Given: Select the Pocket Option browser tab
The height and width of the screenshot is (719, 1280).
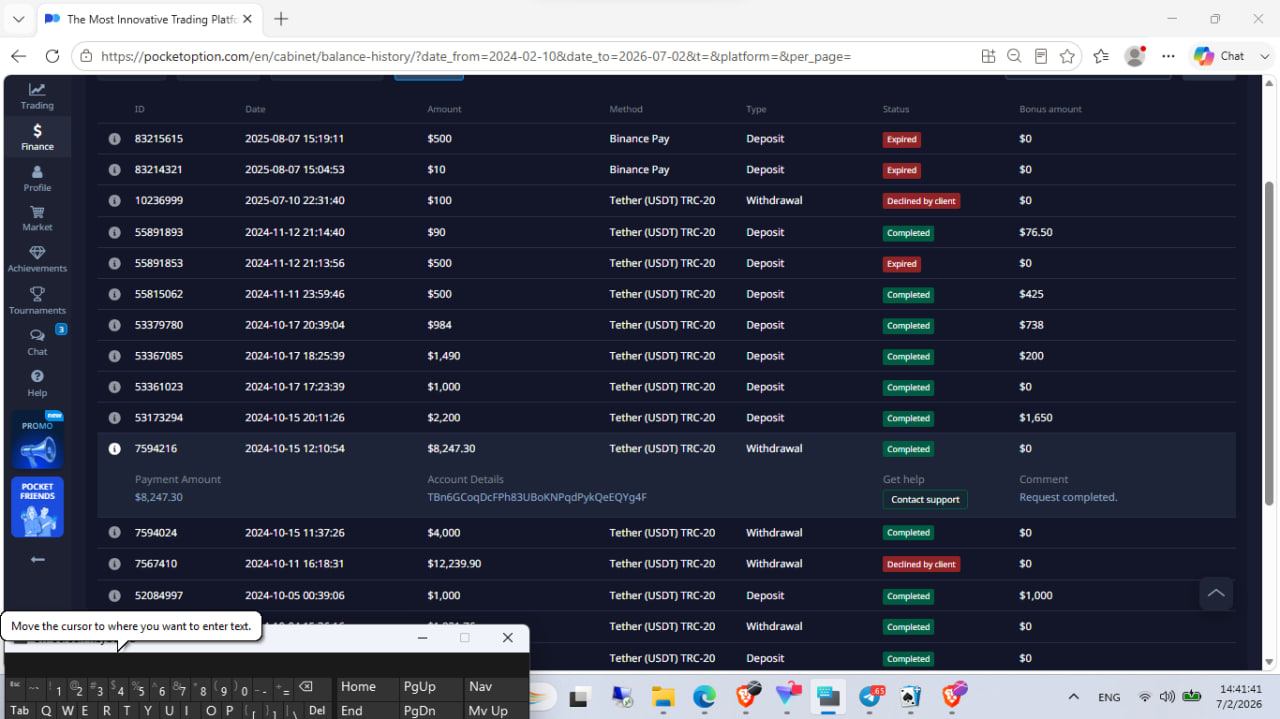Looking at the screenshot, I should 150,19.
